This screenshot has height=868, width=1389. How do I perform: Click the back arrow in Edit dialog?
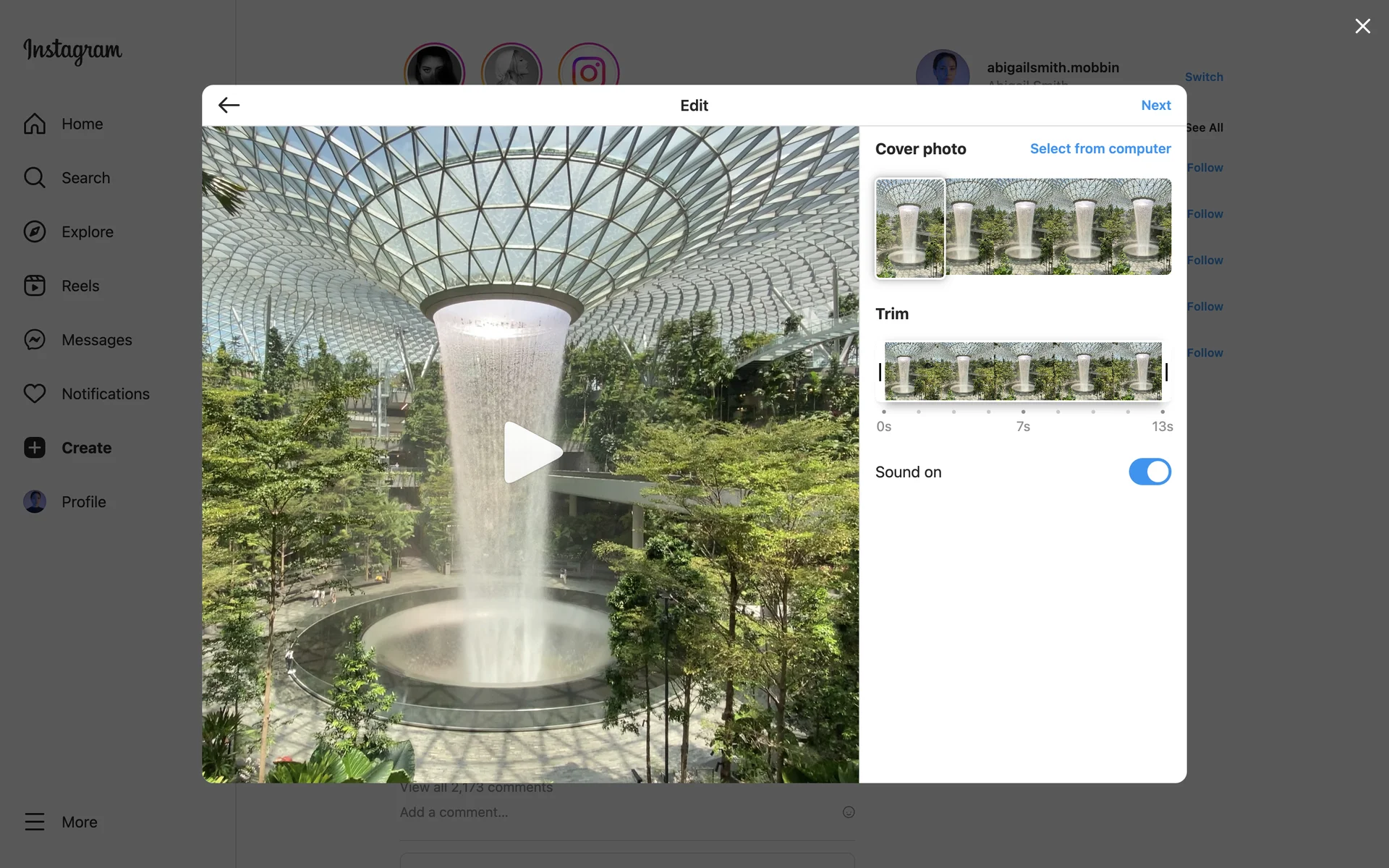229,106
